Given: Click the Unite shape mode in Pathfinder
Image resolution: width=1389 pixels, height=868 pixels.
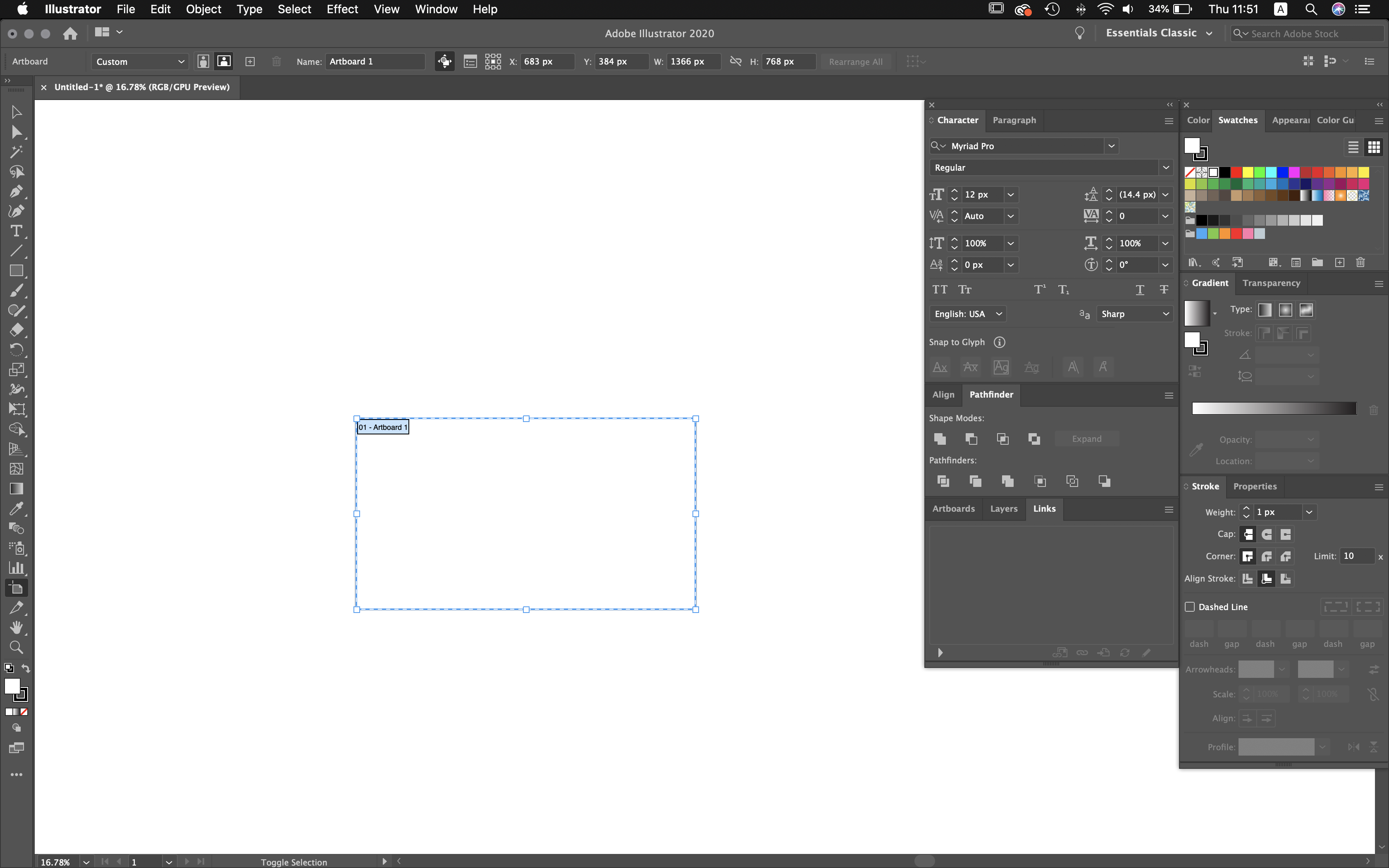Looking at the screenshot, I should pyautogui.click(x=940, y=439).
